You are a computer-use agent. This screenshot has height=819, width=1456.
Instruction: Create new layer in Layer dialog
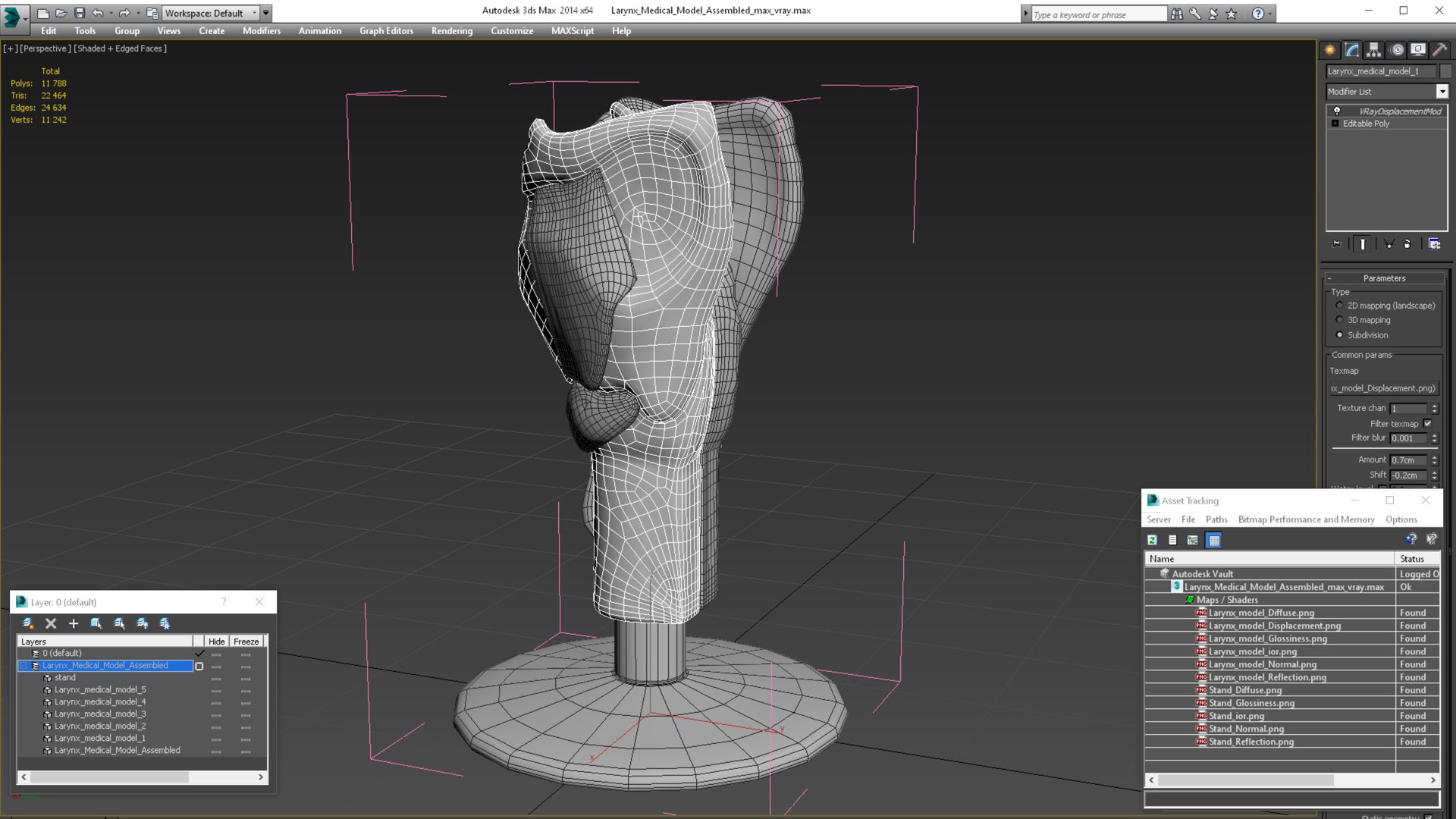(28, 623)
